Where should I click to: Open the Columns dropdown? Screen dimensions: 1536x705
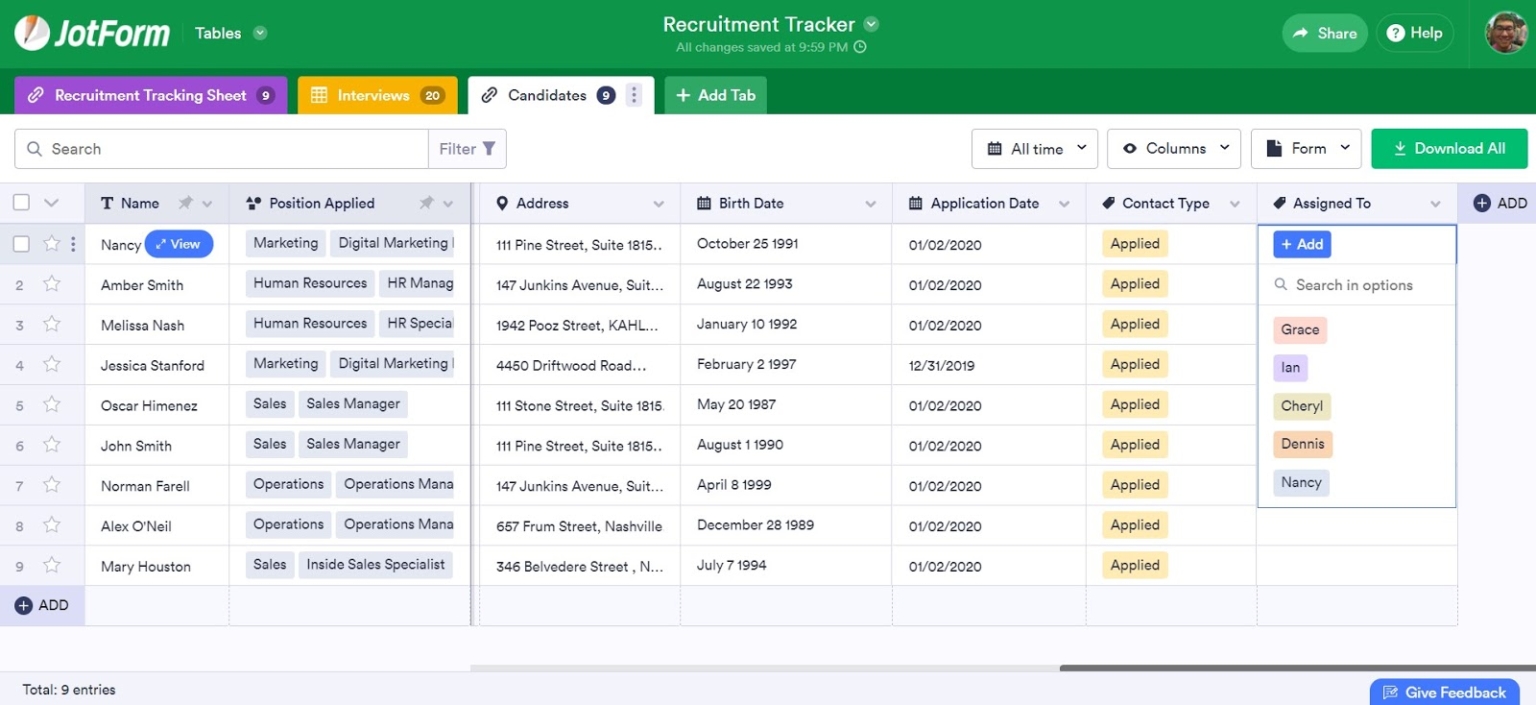(x=1173, y=148)
